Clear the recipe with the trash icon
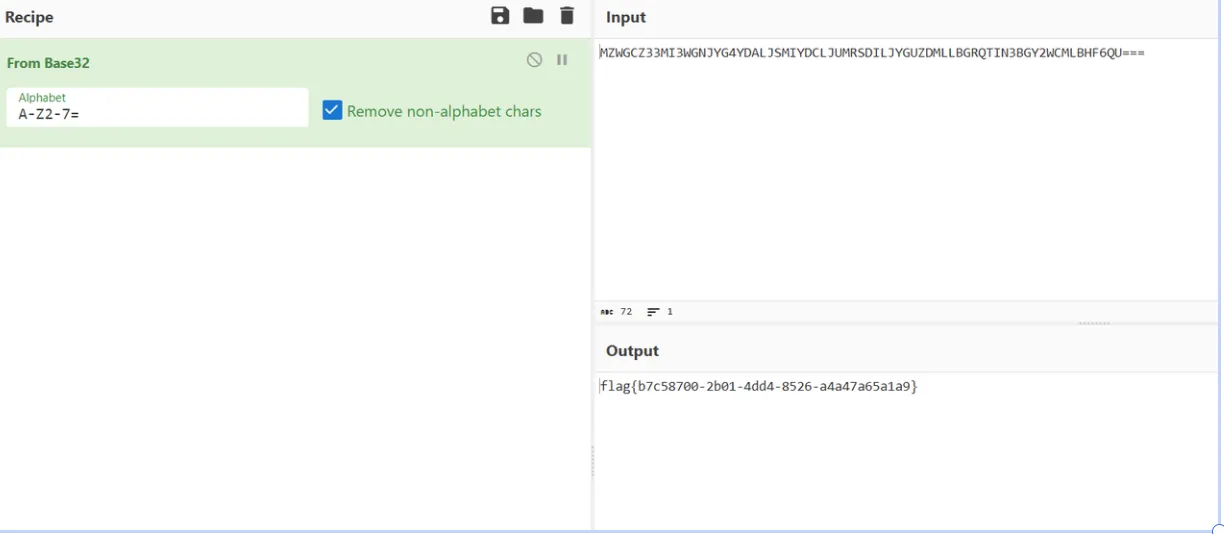1224x534 pixels. coord(567,16)
